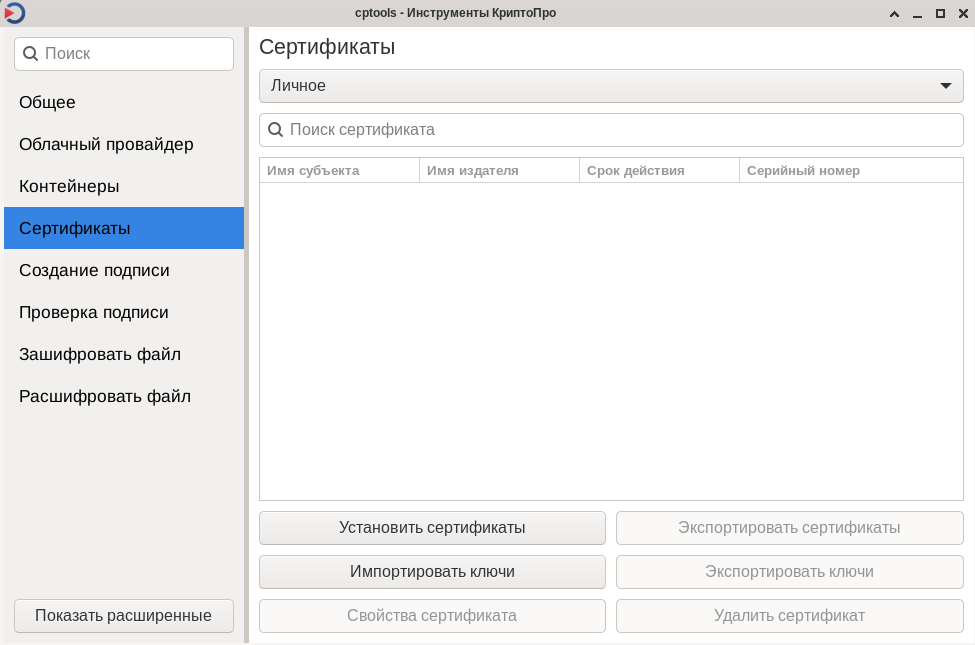
Task: Focus the Поиск sidebar search field
Action: click(124, 53)
